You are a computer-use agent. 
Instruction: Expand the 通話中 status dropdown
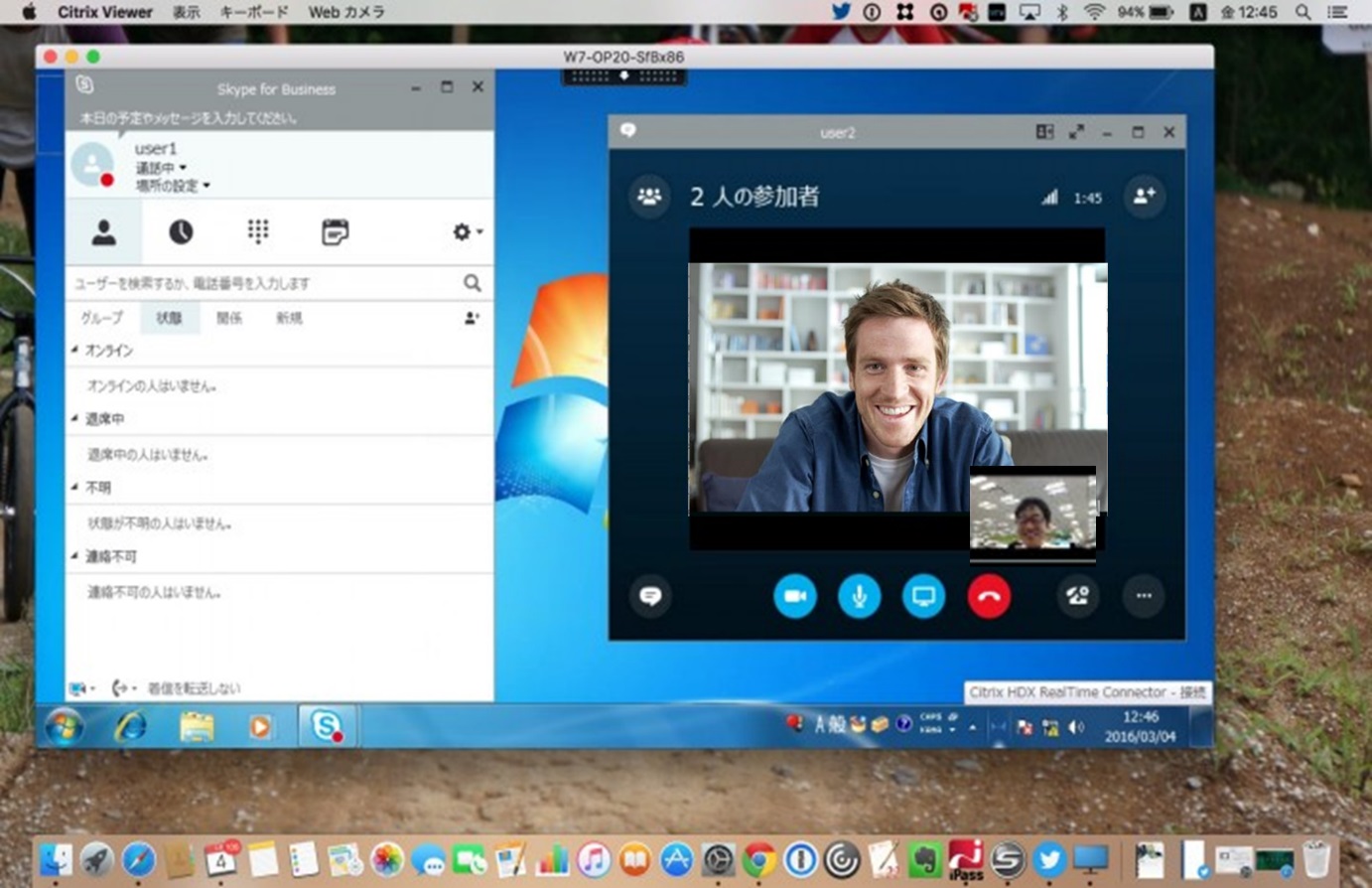point(161,168)
